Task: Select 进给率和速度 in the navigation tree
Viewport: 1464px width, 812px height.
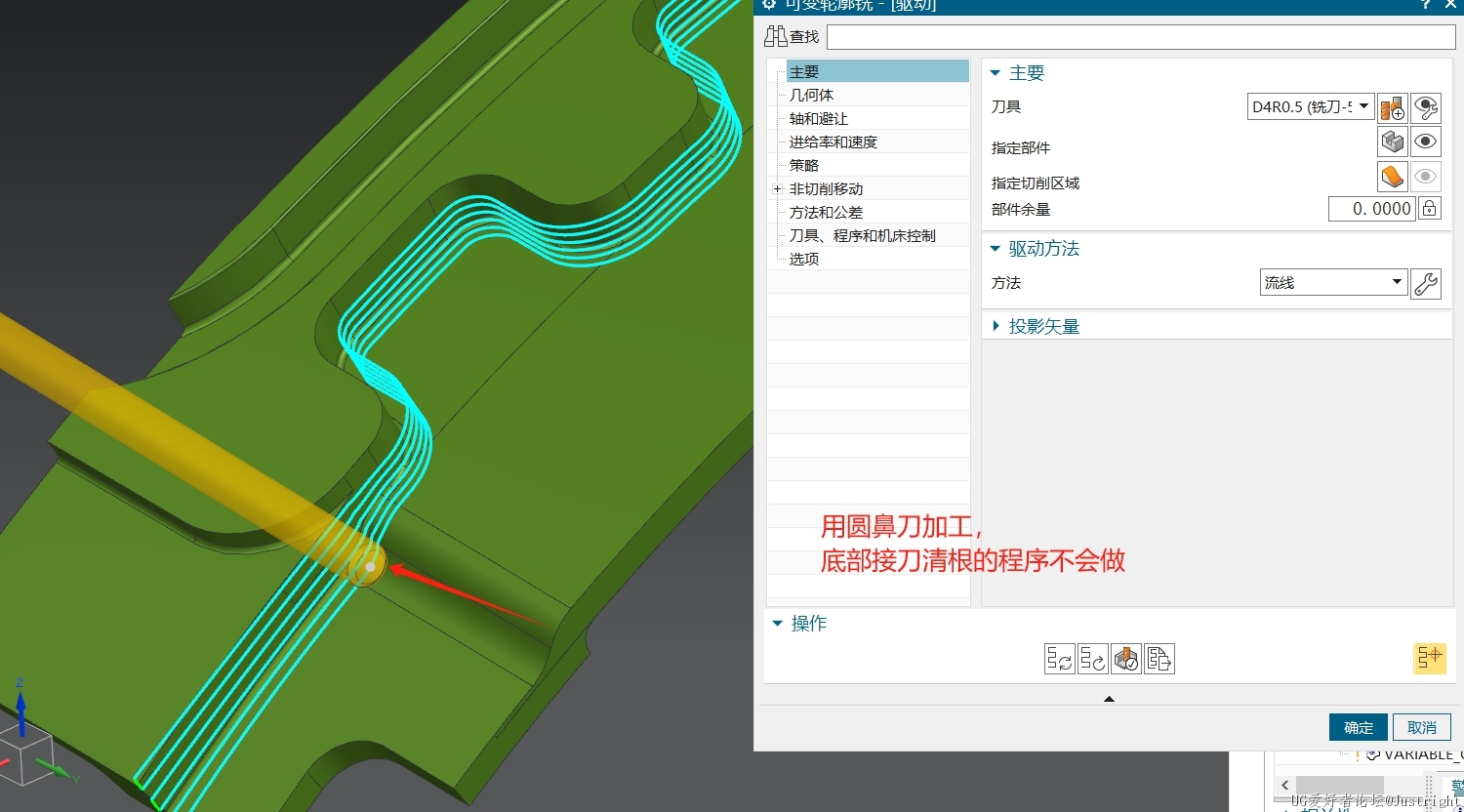Action: 834,142
